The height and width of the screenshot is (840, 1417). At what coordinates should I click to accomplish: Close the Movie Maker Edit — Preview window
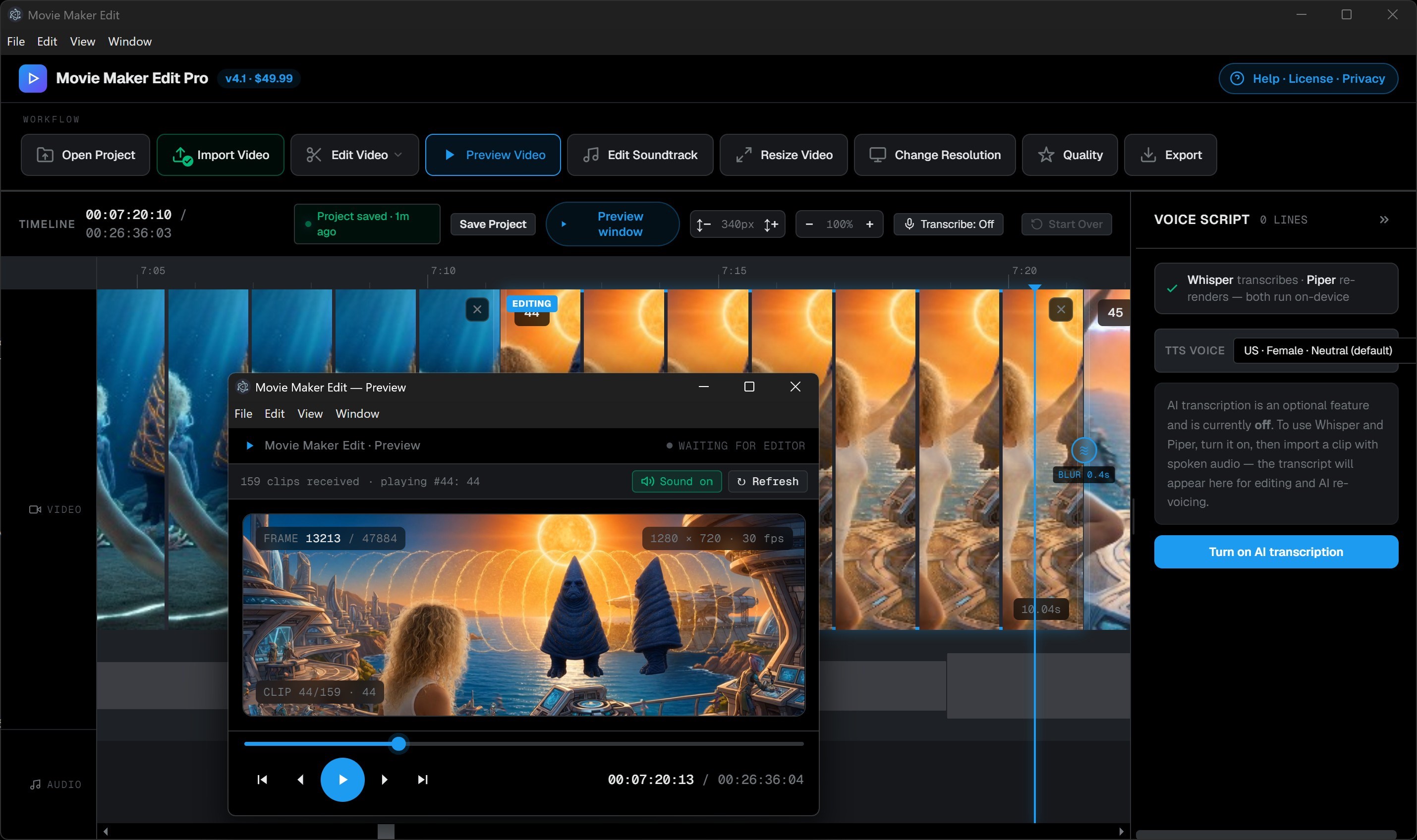[795, 387]
